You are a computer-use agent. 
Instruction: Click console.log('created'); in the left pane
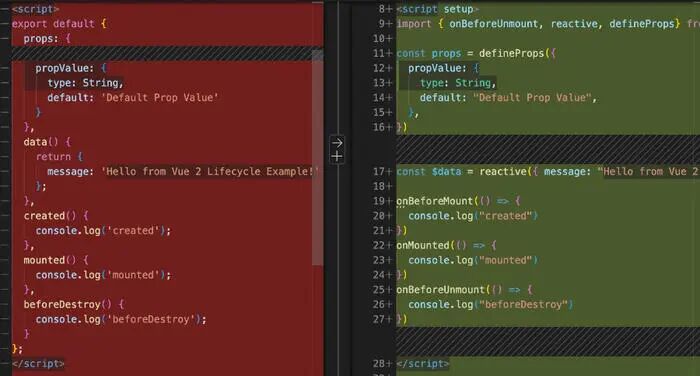coord(103,230)
